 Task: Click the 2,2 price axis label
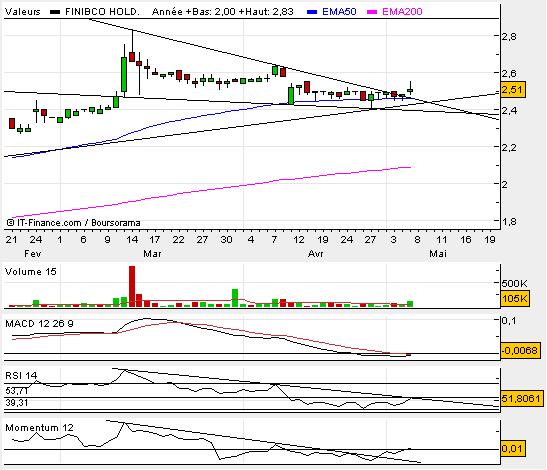point(510,148)
